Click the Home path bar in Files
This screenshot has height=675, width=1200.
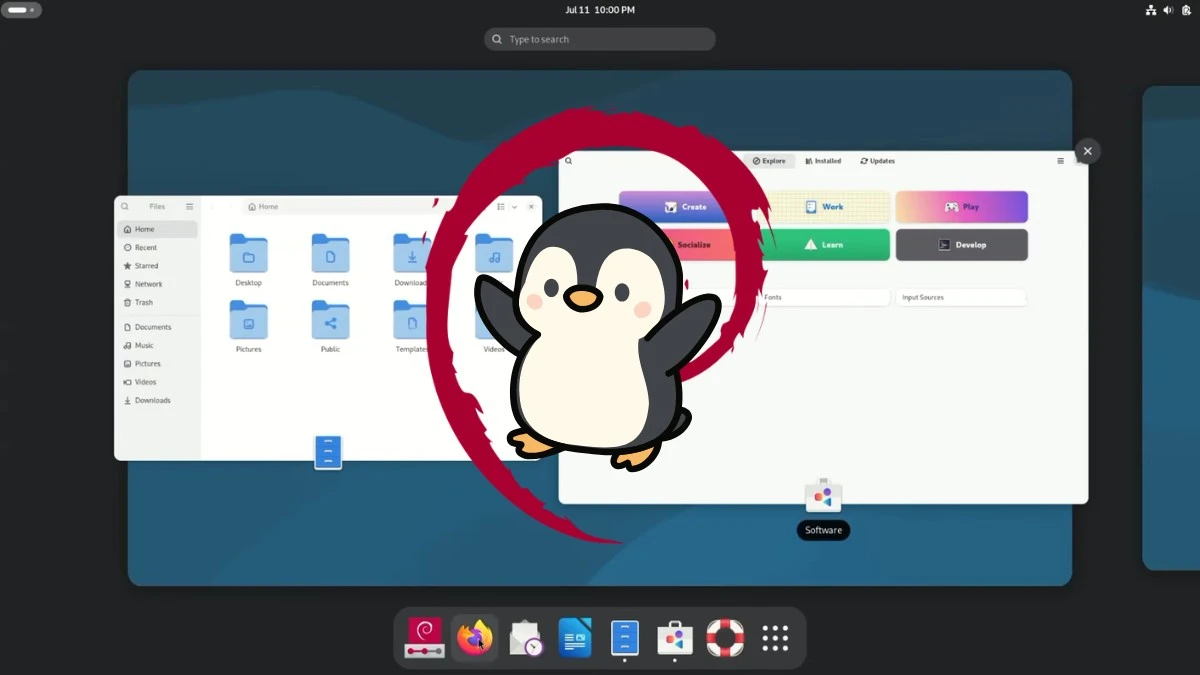point(345,207)
